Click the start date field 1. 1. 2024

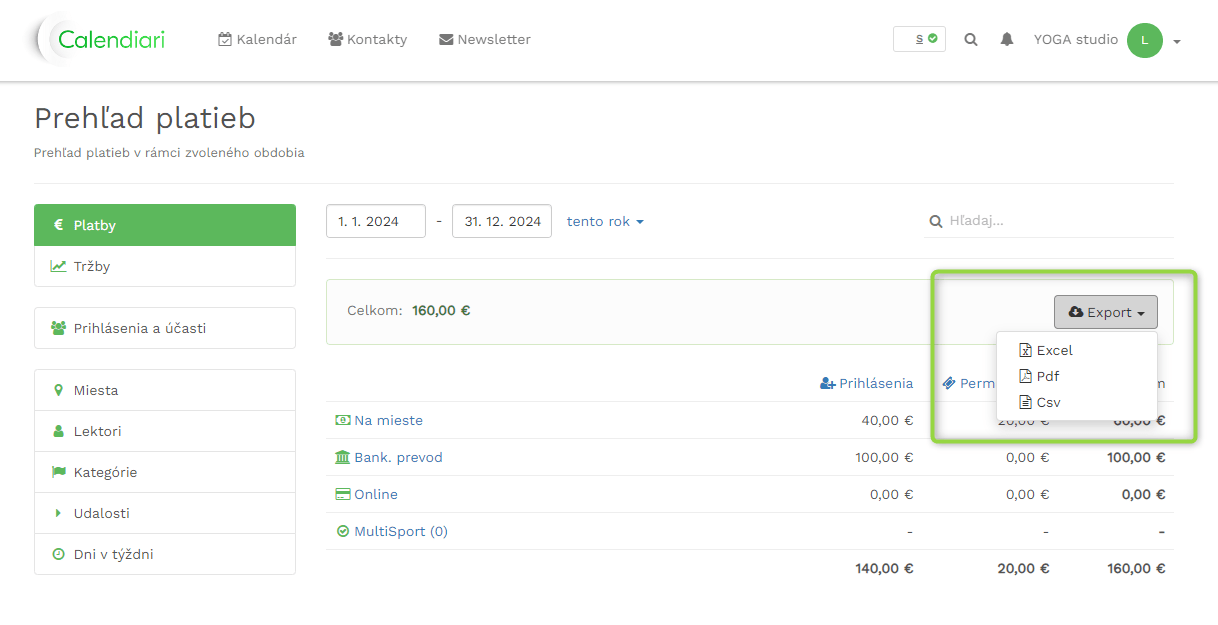pyautogui.click(x=376, y=221)
